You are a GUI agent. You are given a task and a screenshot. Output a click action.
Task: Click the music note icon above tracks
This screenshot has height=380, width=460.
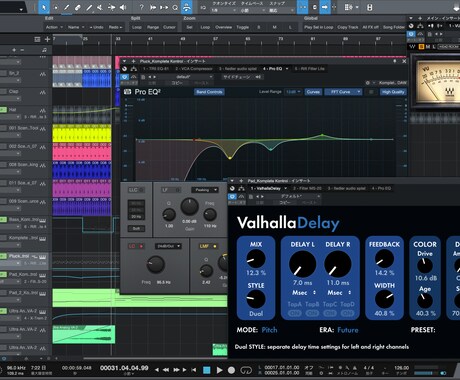point(44,50)
